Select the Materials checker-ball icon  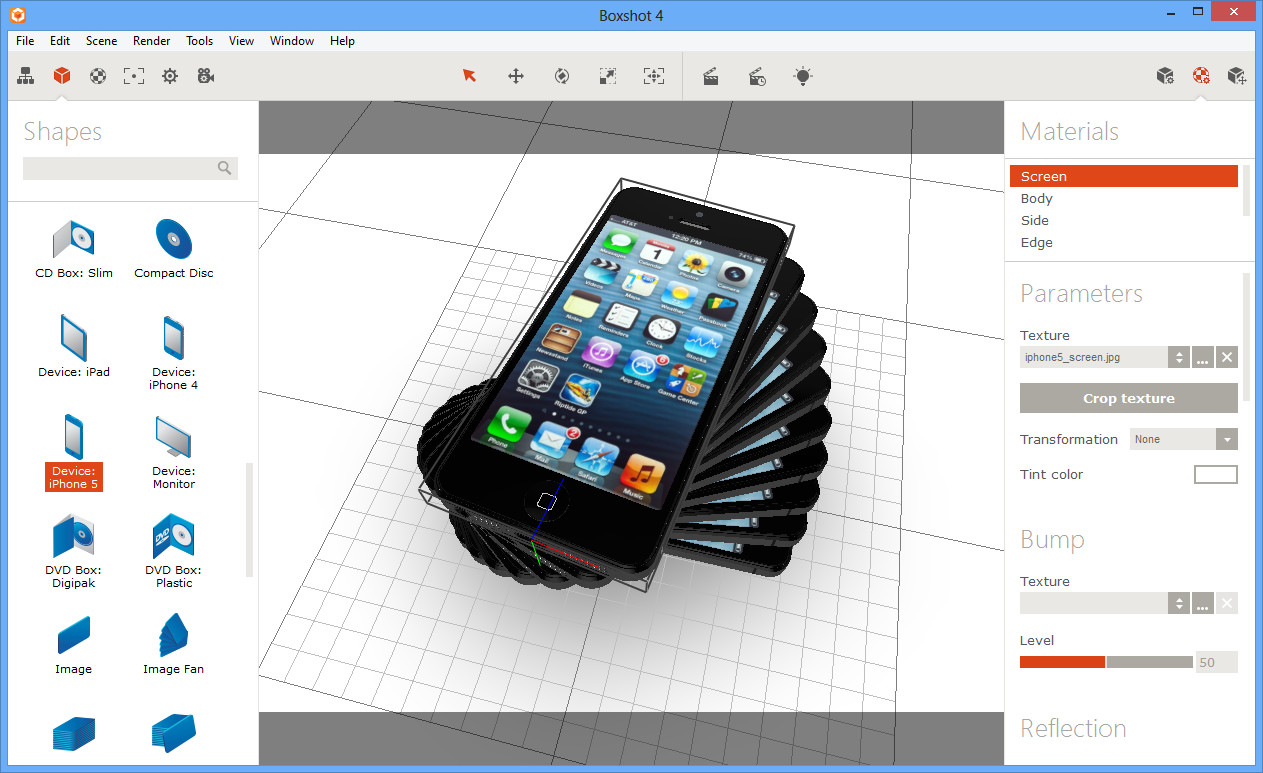tap(1201, 76)
